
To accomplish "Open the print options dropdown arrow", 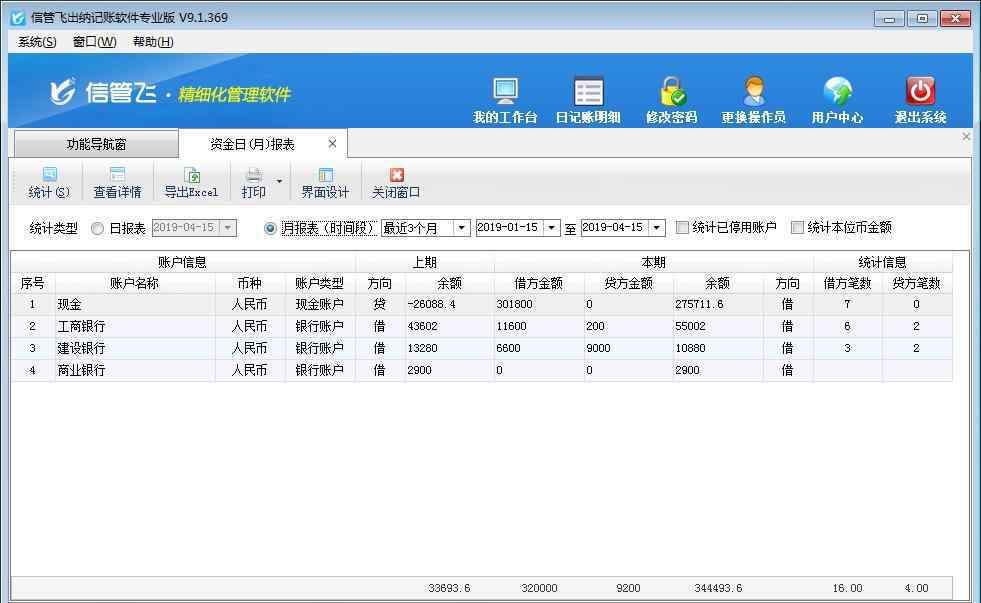I will [279, 181].
